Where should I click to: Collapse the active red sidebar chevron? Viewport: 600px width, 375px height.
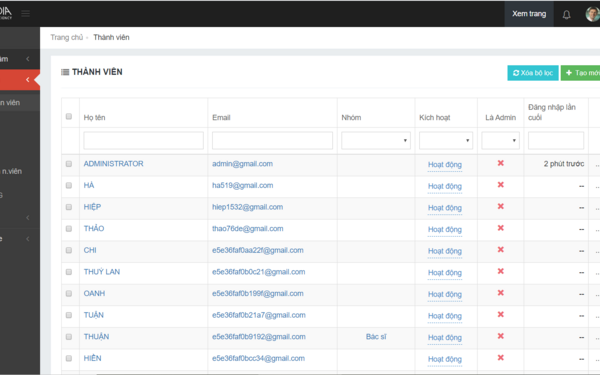pyautogui.click(x=28, y=80)
